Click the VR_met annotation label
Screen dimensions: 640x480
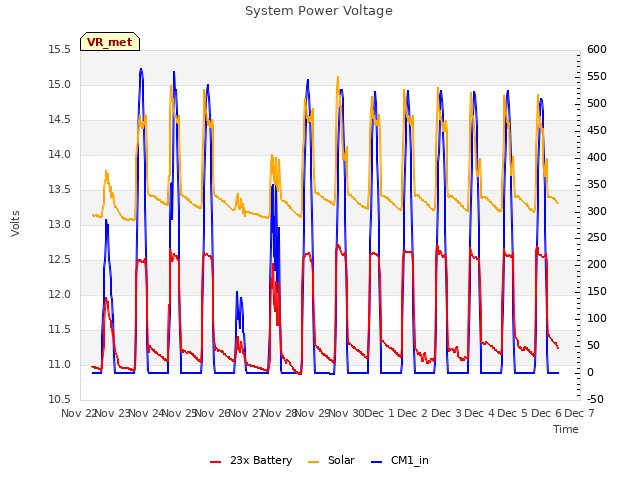pyautogui.click(x=110, y=42)
